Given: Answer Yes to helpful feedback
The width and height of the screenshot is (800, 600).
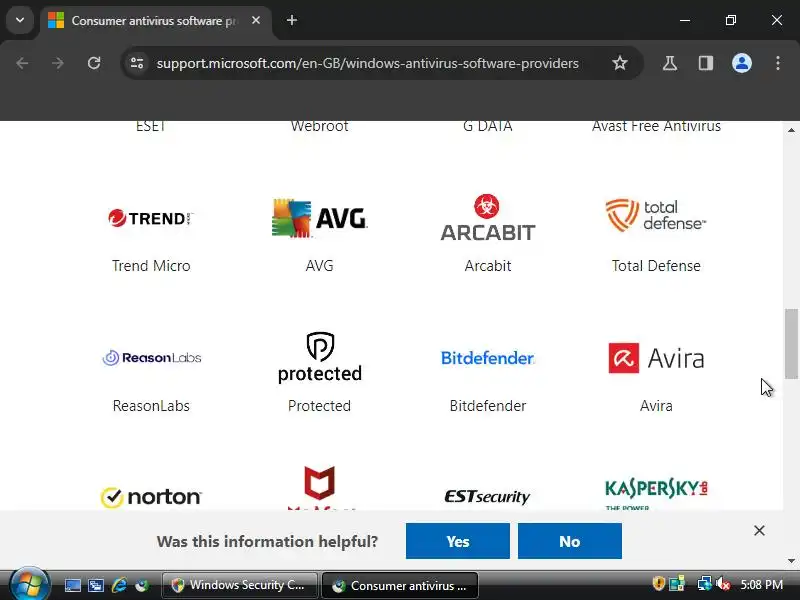Looking at the screenshot, I should click(x=458, y=541).
